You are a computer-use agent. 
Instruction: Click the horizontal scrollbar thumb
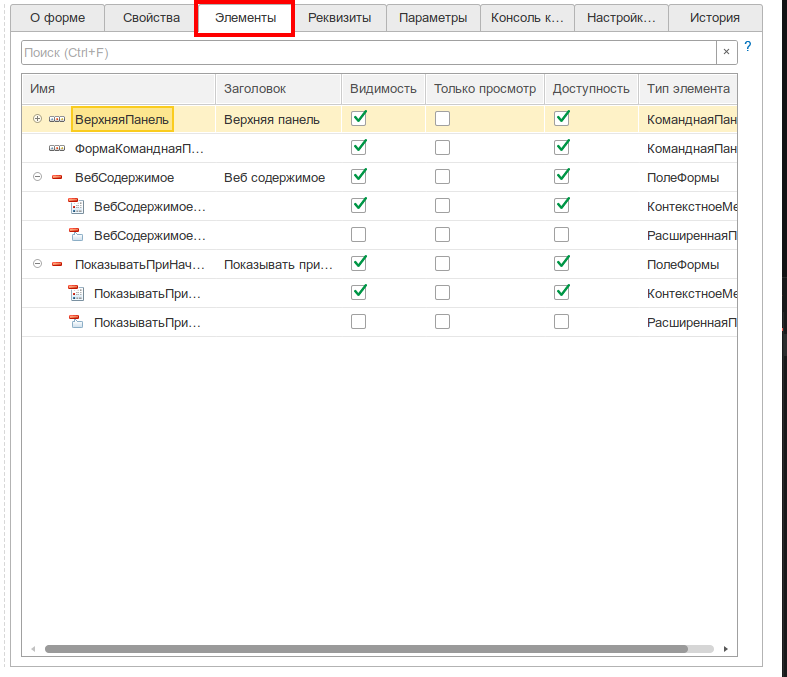(366, 649)
